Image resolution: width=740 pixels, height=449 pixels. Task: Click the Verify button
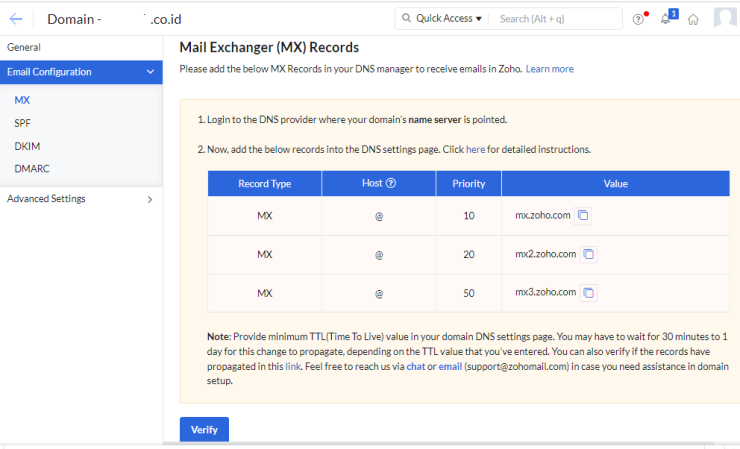pos(204,430)
